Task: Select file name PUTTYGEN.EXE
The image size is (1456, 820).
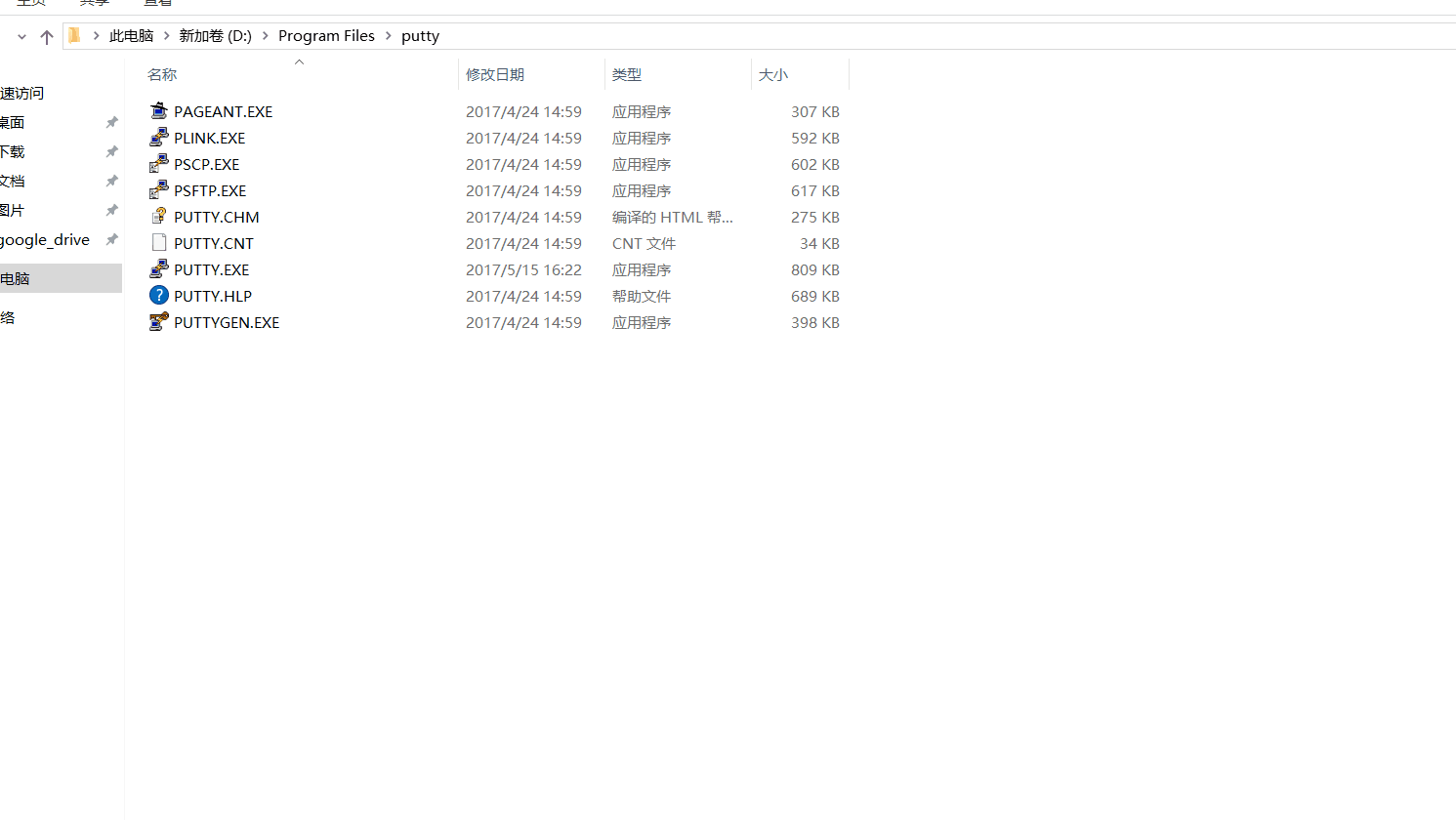Action: pyautogui.click(x=227, y=322)
